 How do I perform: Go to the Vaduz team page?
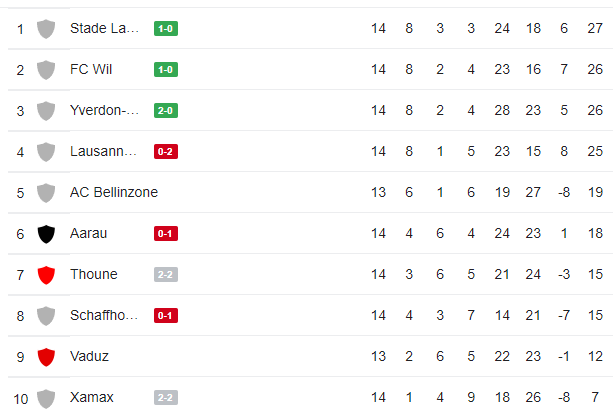89,356
